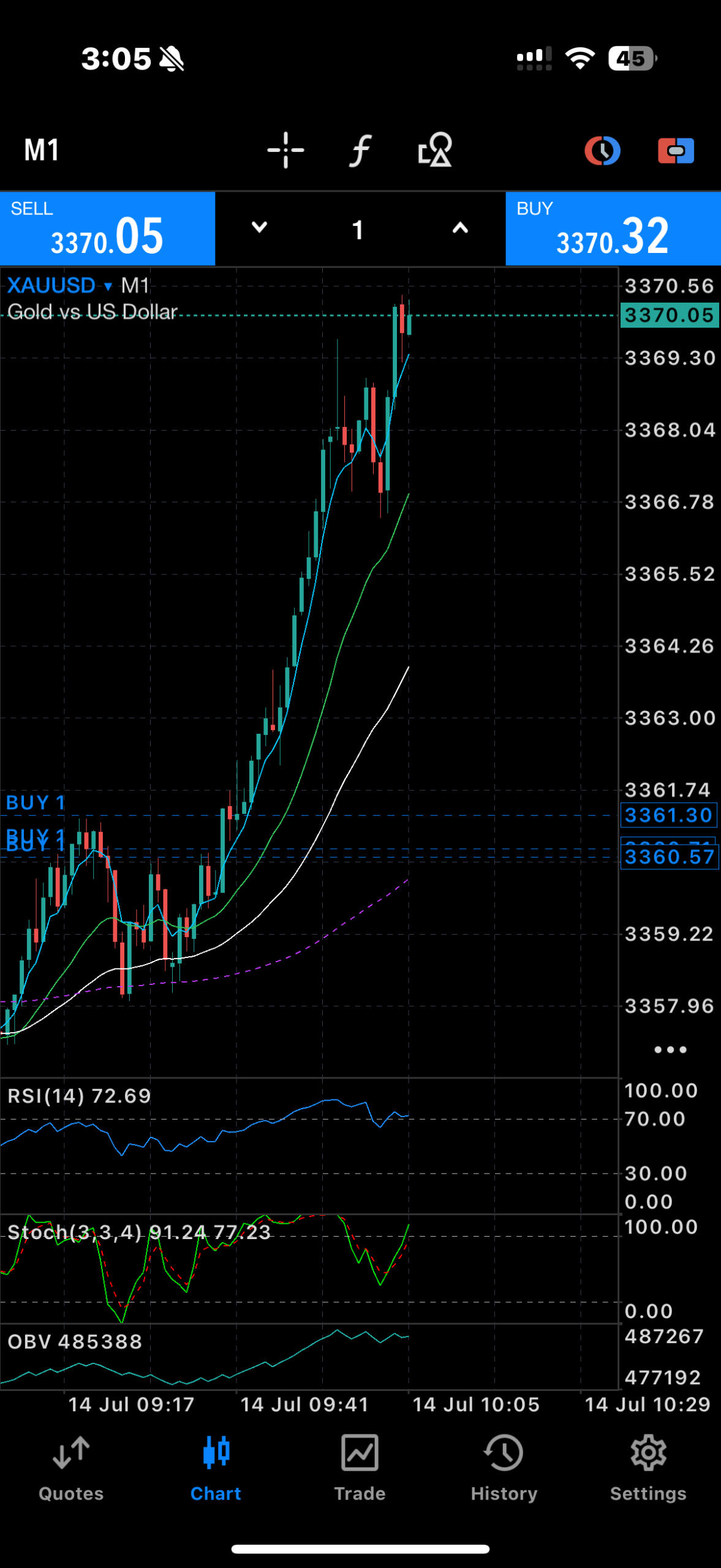
Task: Decrease trade volume with down chevron
Action: (x=260, y=228)
